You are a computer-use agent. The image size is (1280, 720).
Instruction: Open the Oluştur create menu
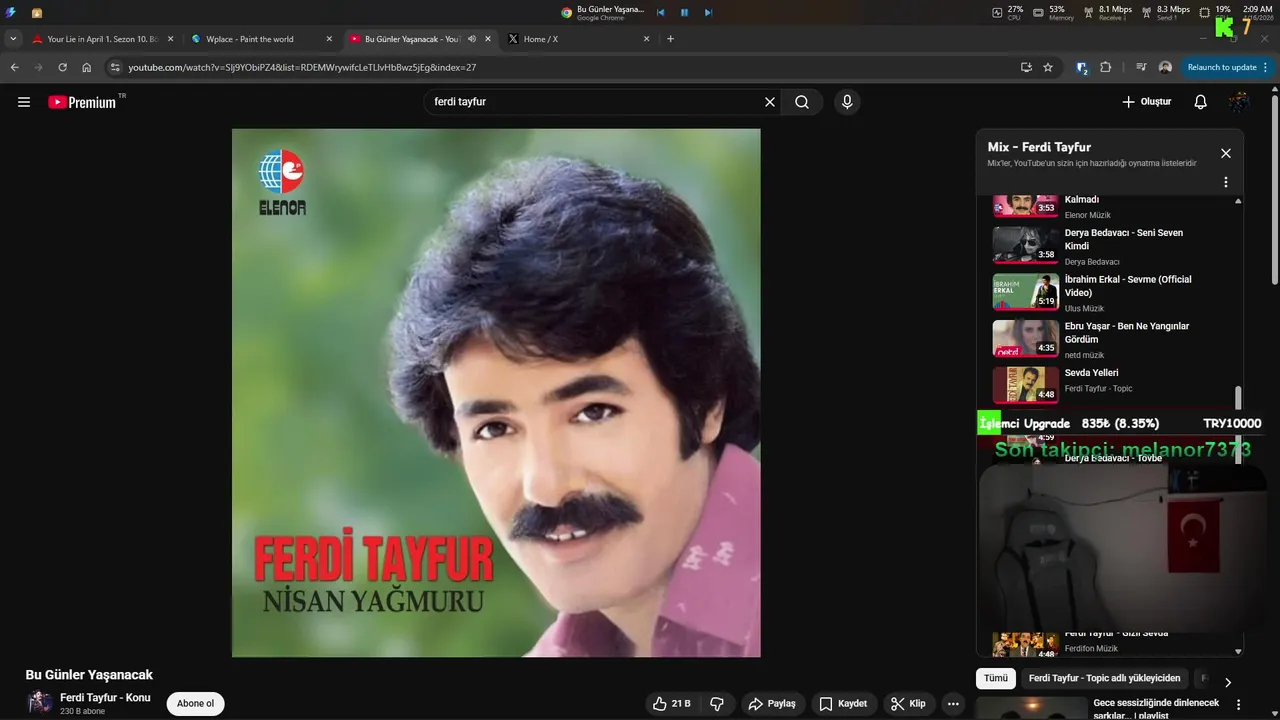tap(1146, 102)
